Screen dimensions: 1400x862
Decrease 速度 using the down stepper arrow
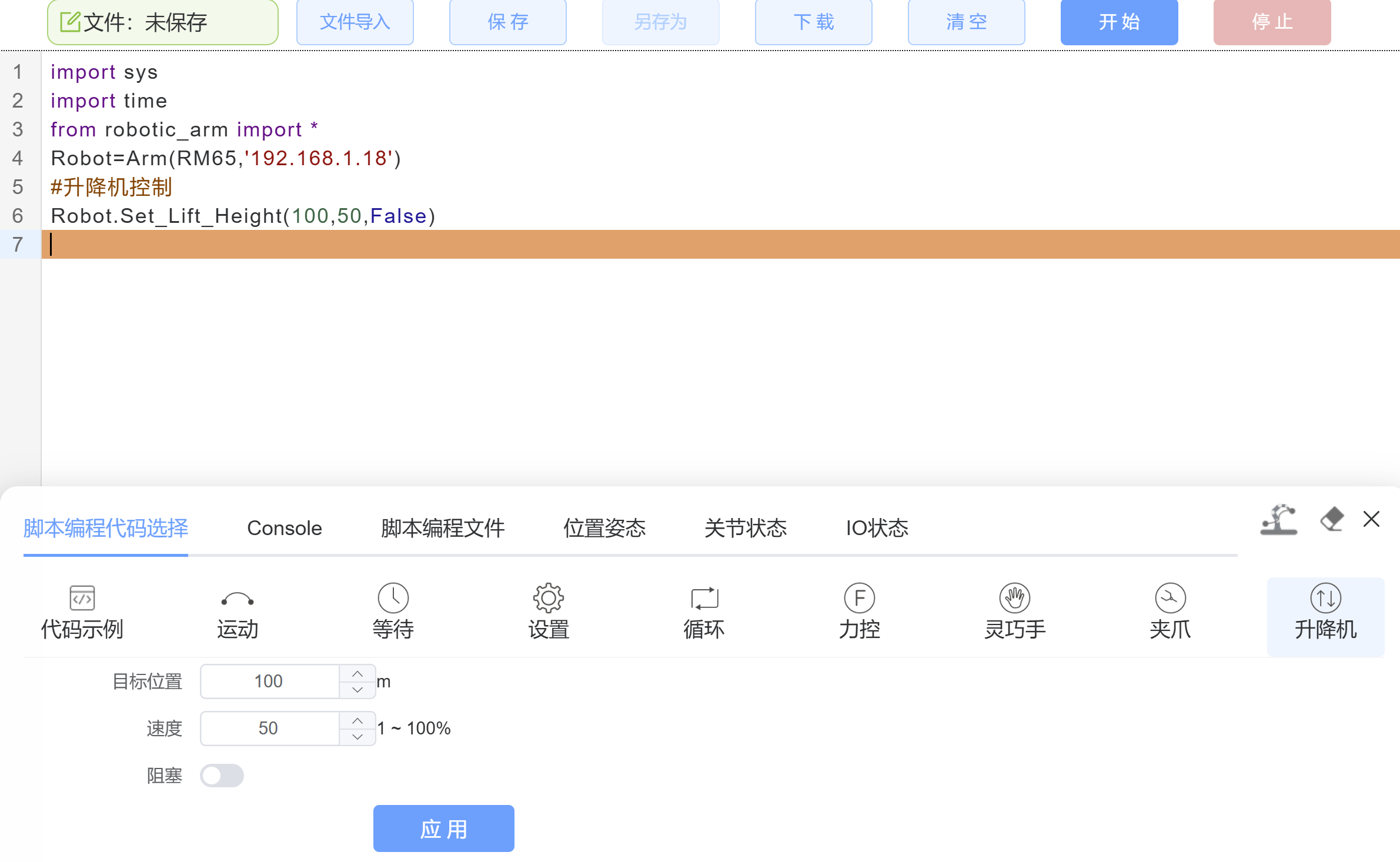click(x=356, y=737)
